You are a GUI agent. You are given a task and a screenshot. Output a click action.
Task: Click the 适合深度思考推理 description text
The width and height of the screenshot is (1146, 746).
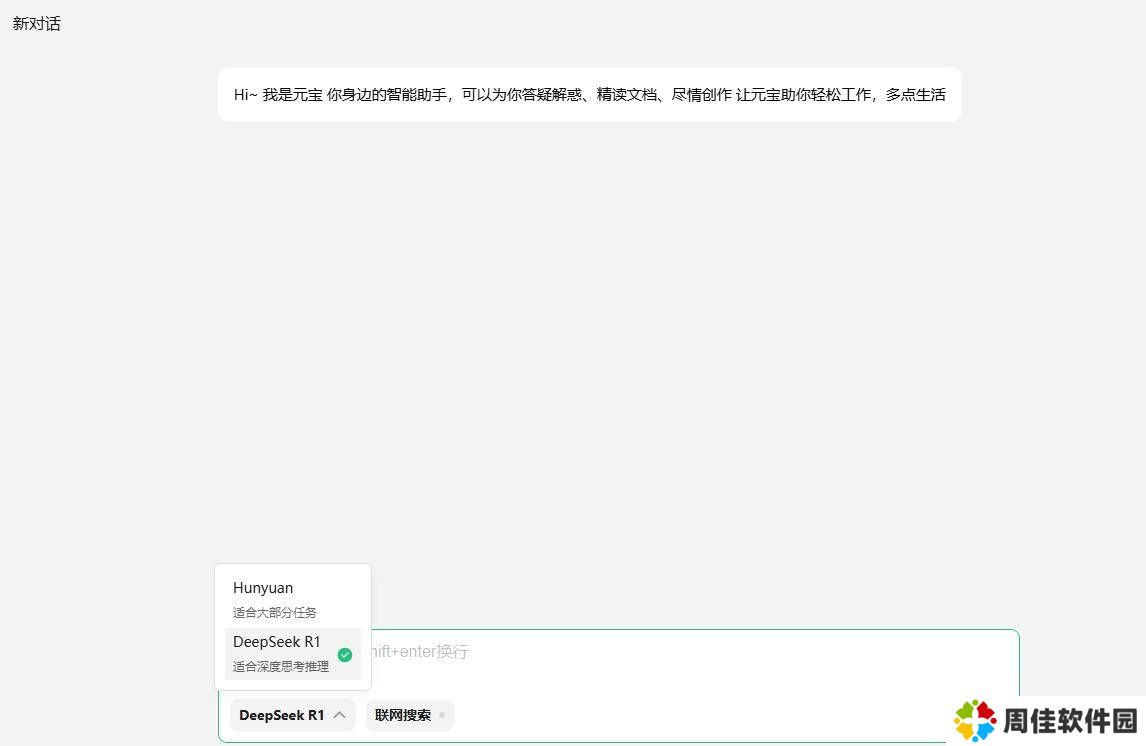point(281,666)
